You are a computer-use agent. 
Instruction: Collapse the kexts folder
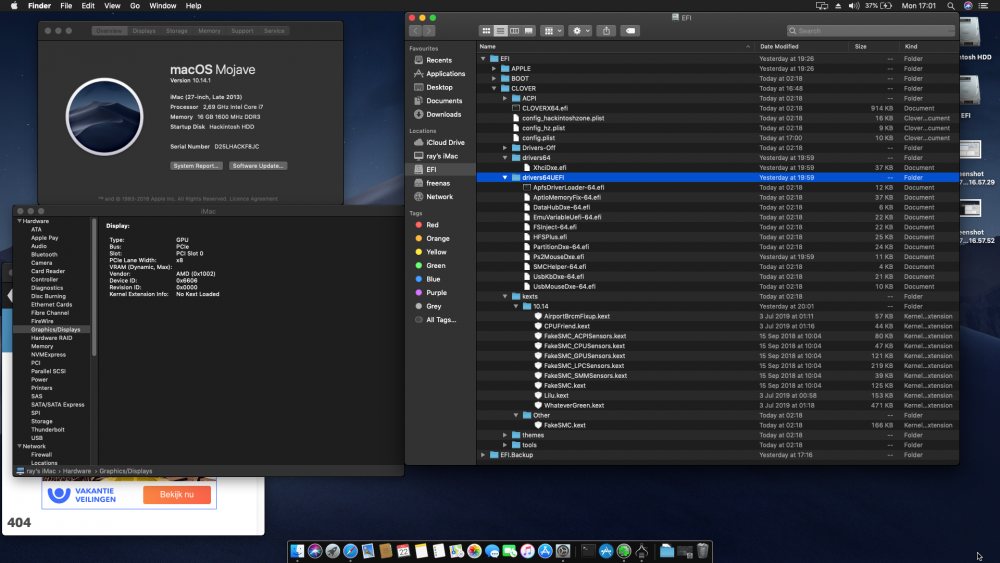click(504, 296)
